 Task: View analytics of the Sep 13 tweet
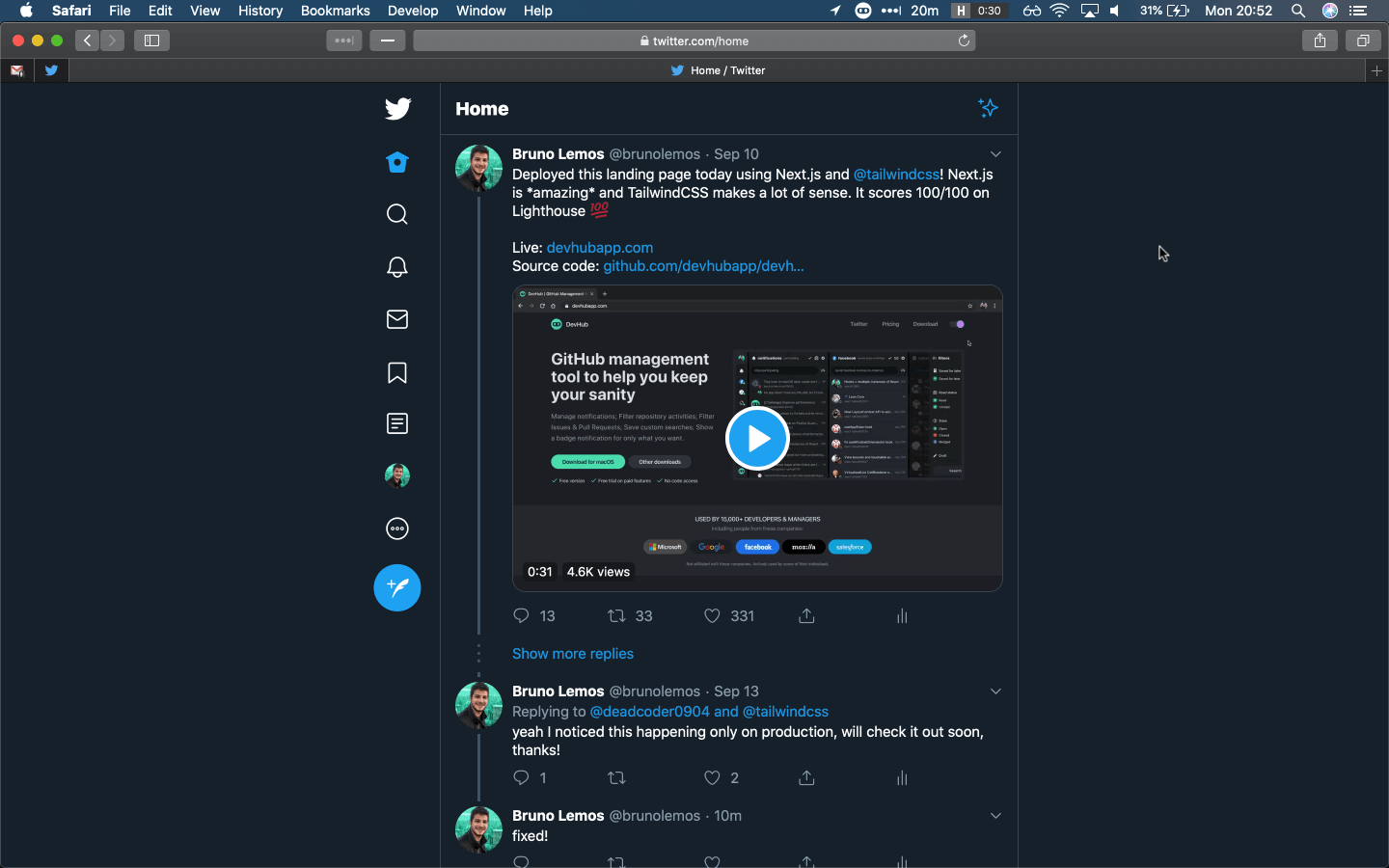pos(902,777)
